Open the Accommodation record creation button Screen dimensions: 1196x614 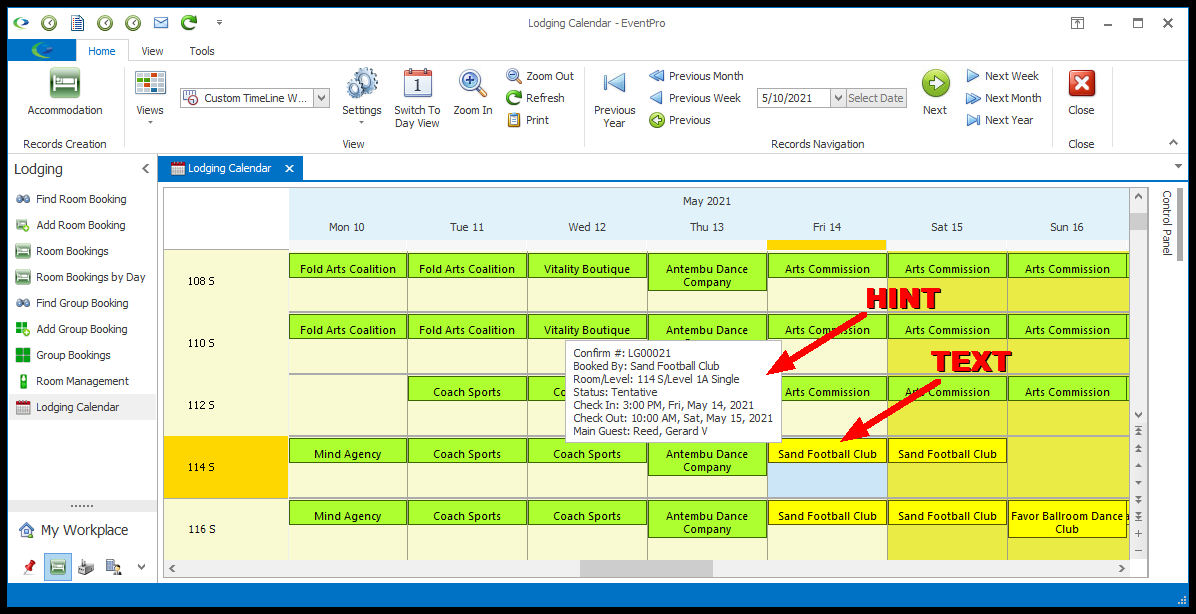pos(65,93)
